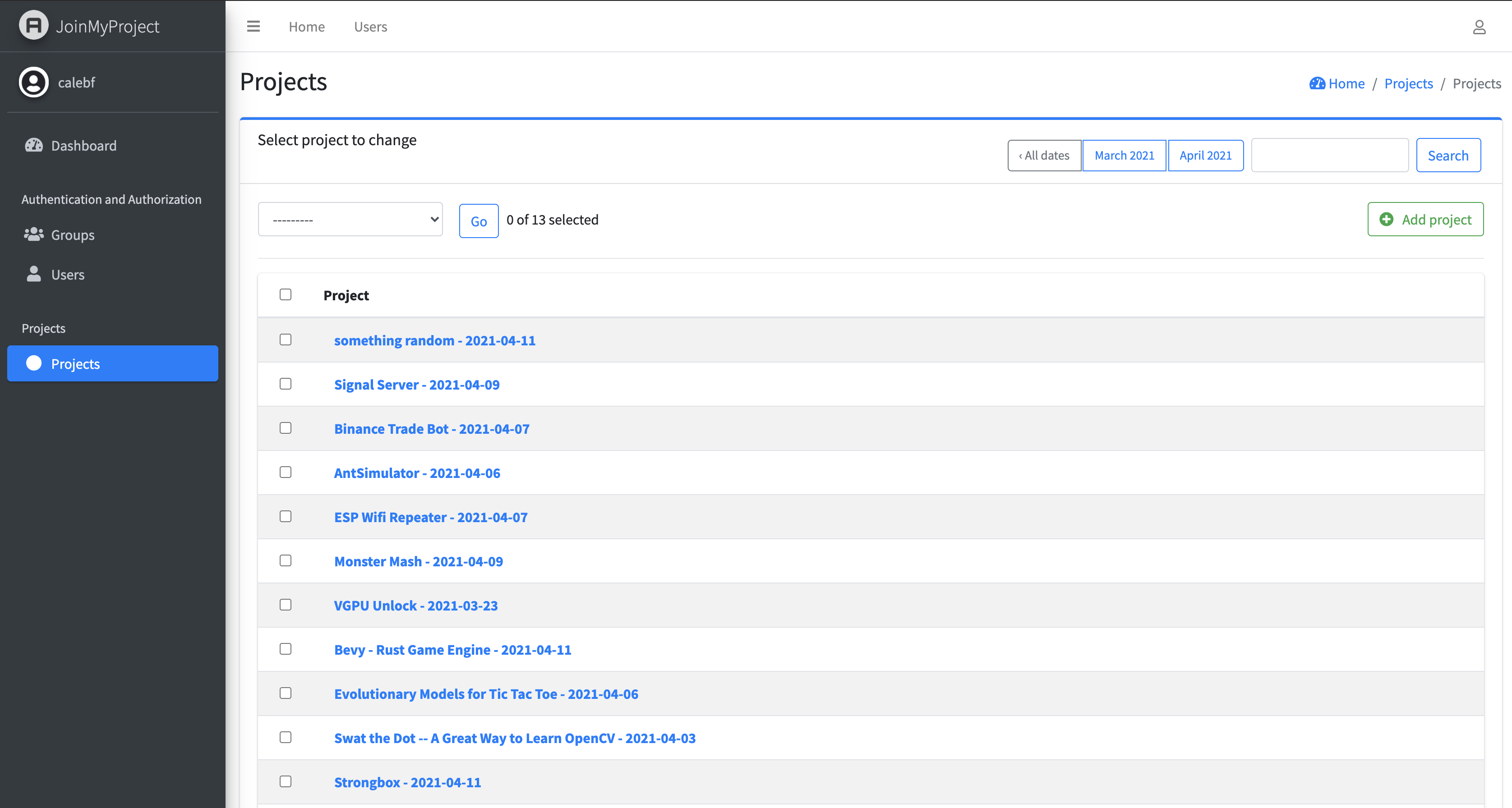Filter by March 2021 date
The image size is (1512, 808).
pos(1124,156)
